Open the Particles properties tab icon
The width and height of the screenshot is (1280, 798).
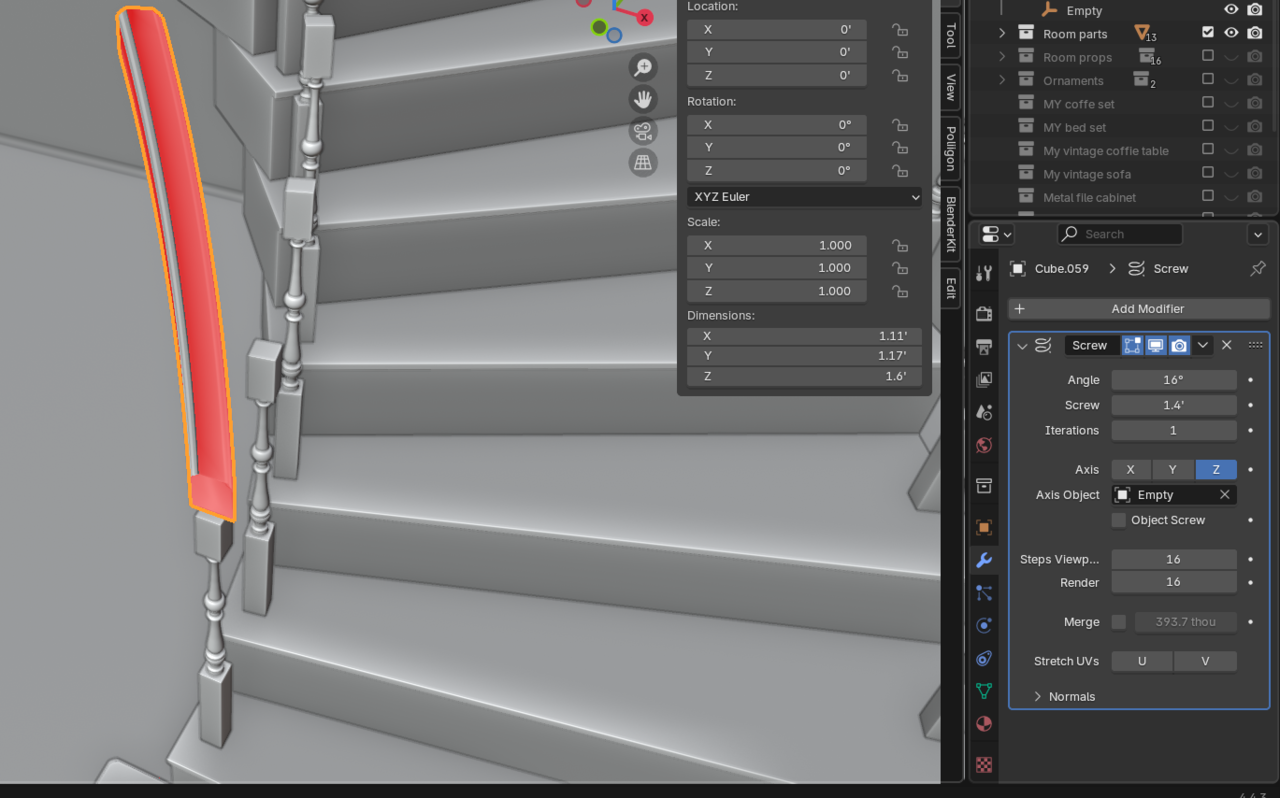(984, 593)
